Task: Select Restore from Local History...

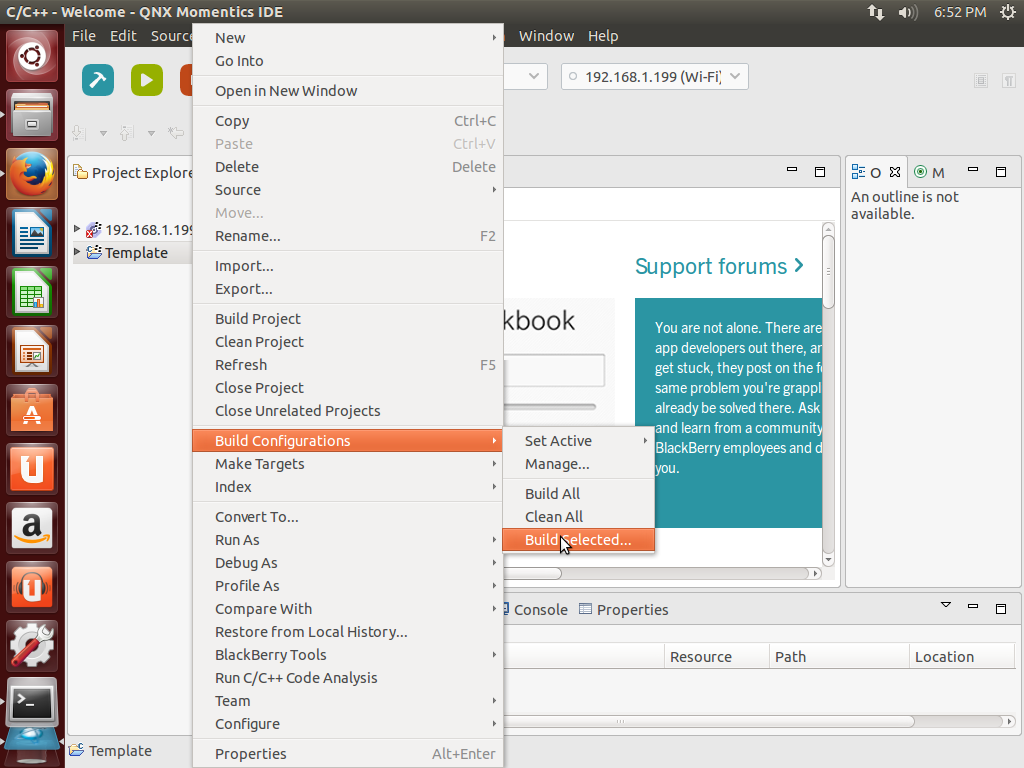Action: coord(348,632)
